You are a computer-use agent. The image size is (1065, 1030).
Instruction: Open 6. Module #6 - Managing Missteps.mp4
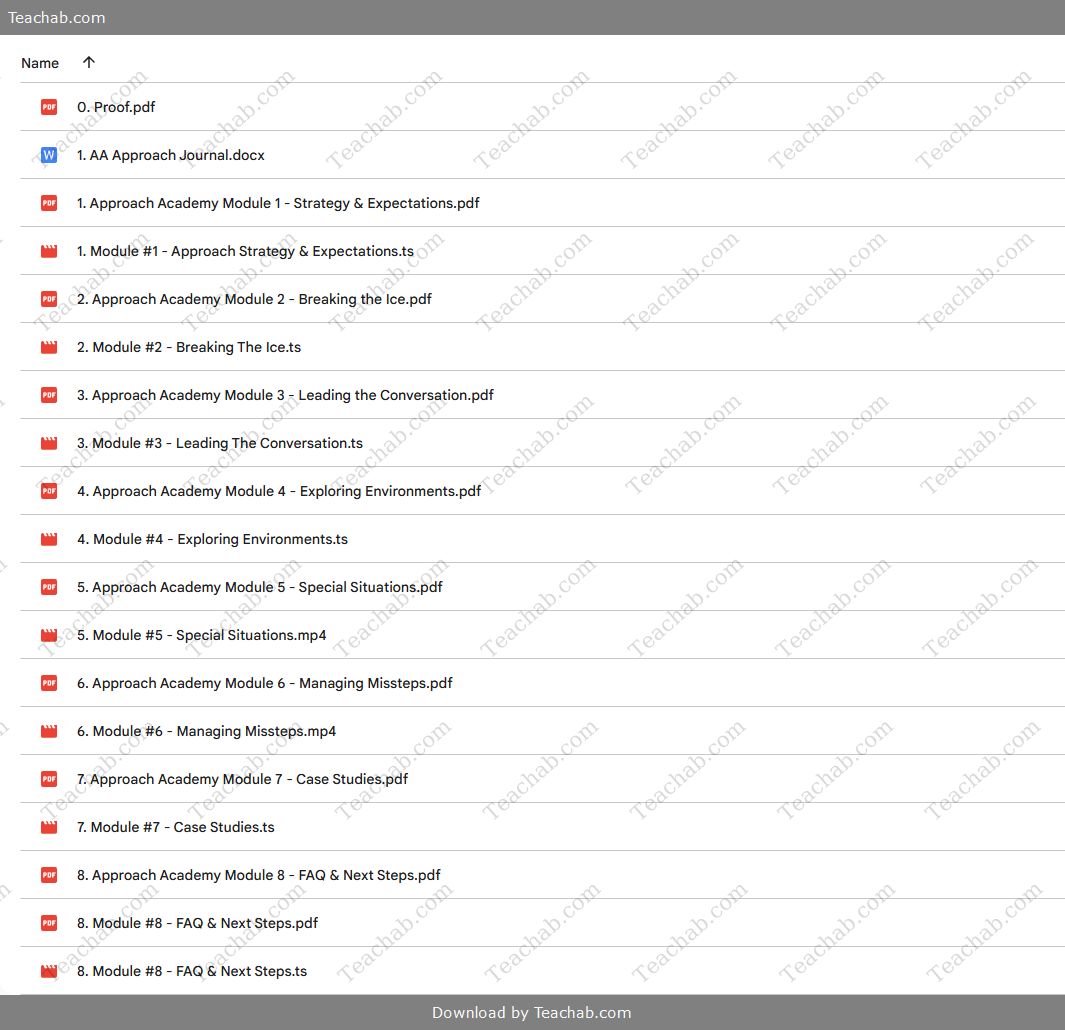pos(206,731)
